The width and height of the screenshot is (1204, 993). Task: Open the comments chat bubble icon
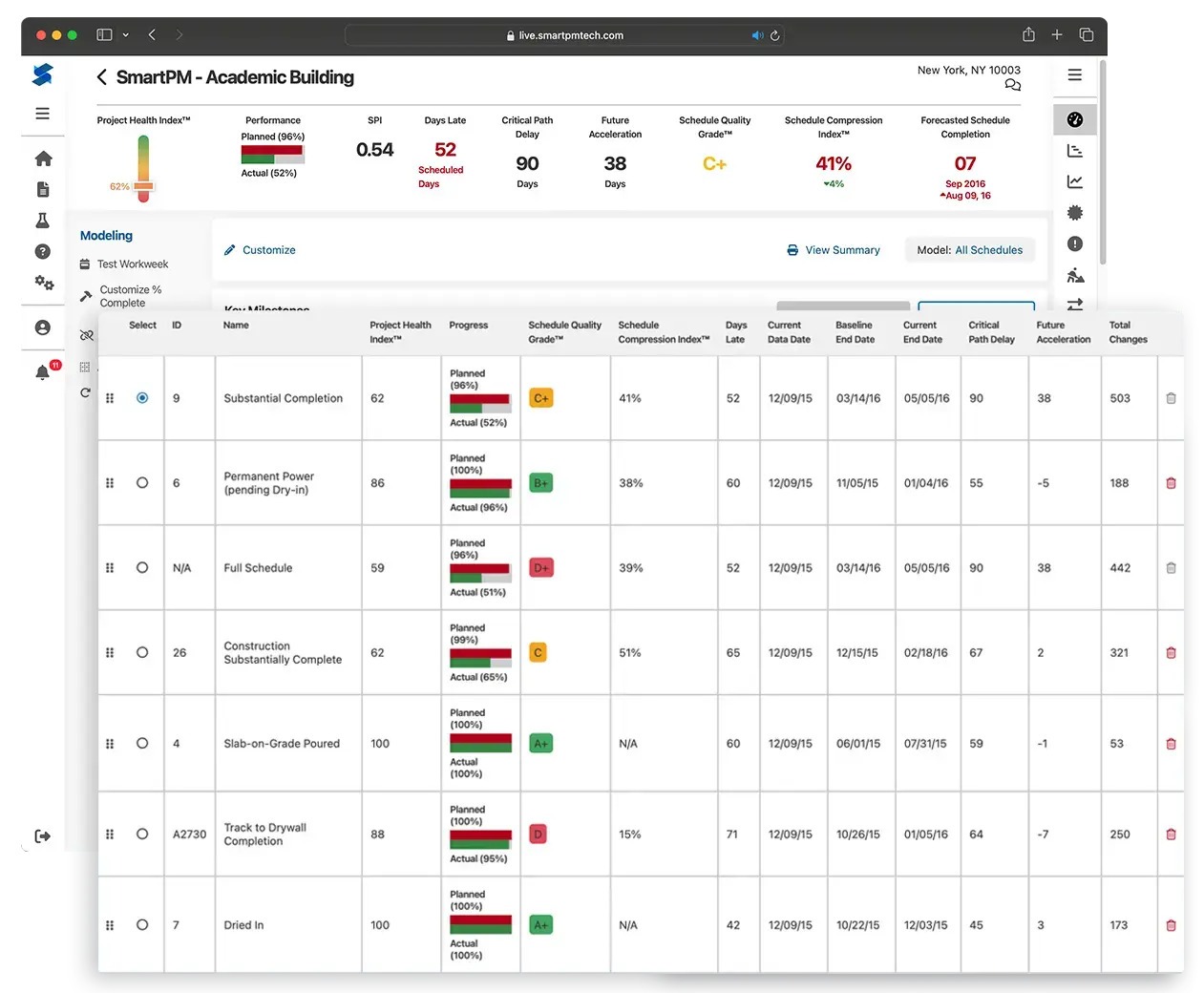(1012, 86)
